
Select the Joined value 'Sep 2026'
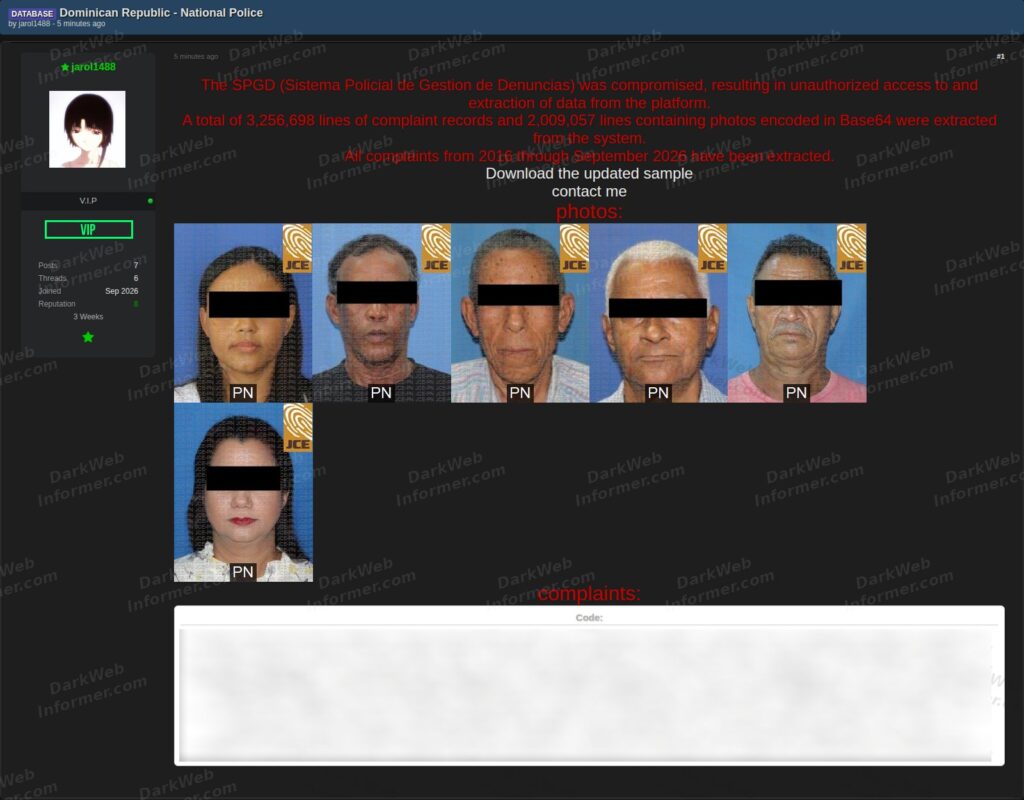tap(121, 291)
